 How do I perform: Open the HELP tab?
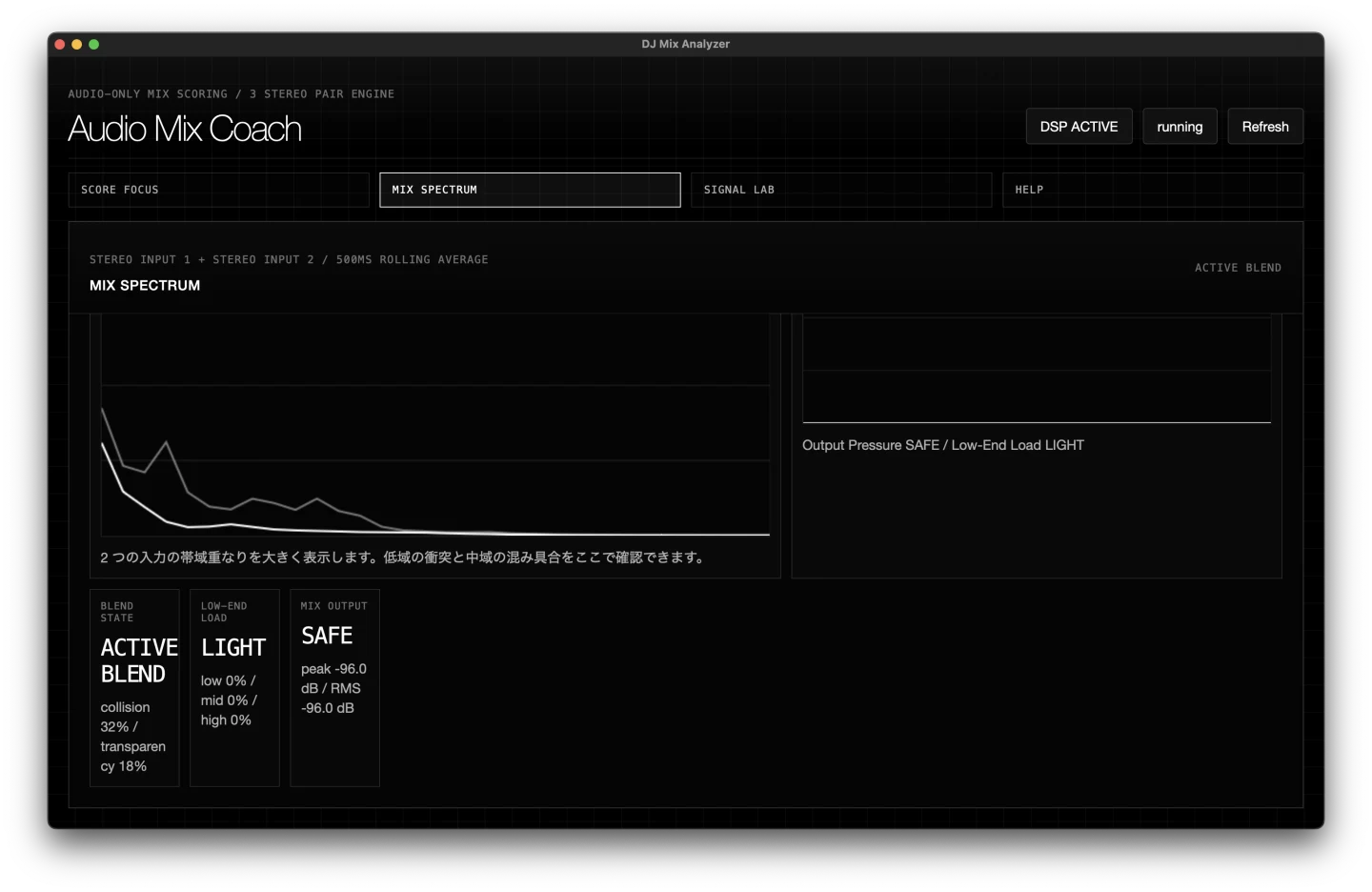pyautogui.click(x=1152, y=190)
